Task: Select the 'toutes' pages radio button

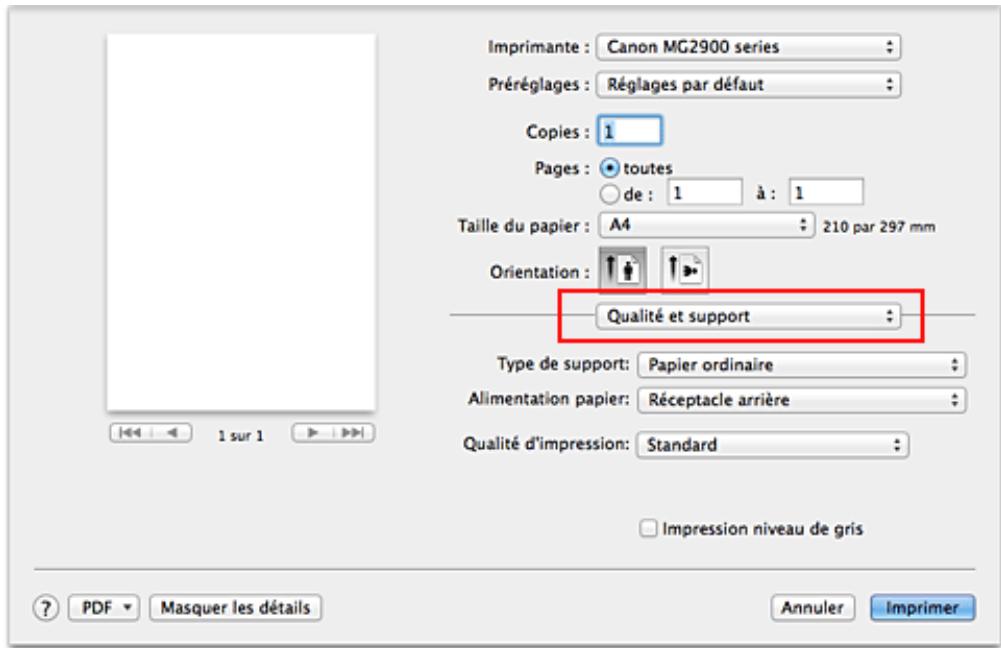Action: click(x=610, y=169)
